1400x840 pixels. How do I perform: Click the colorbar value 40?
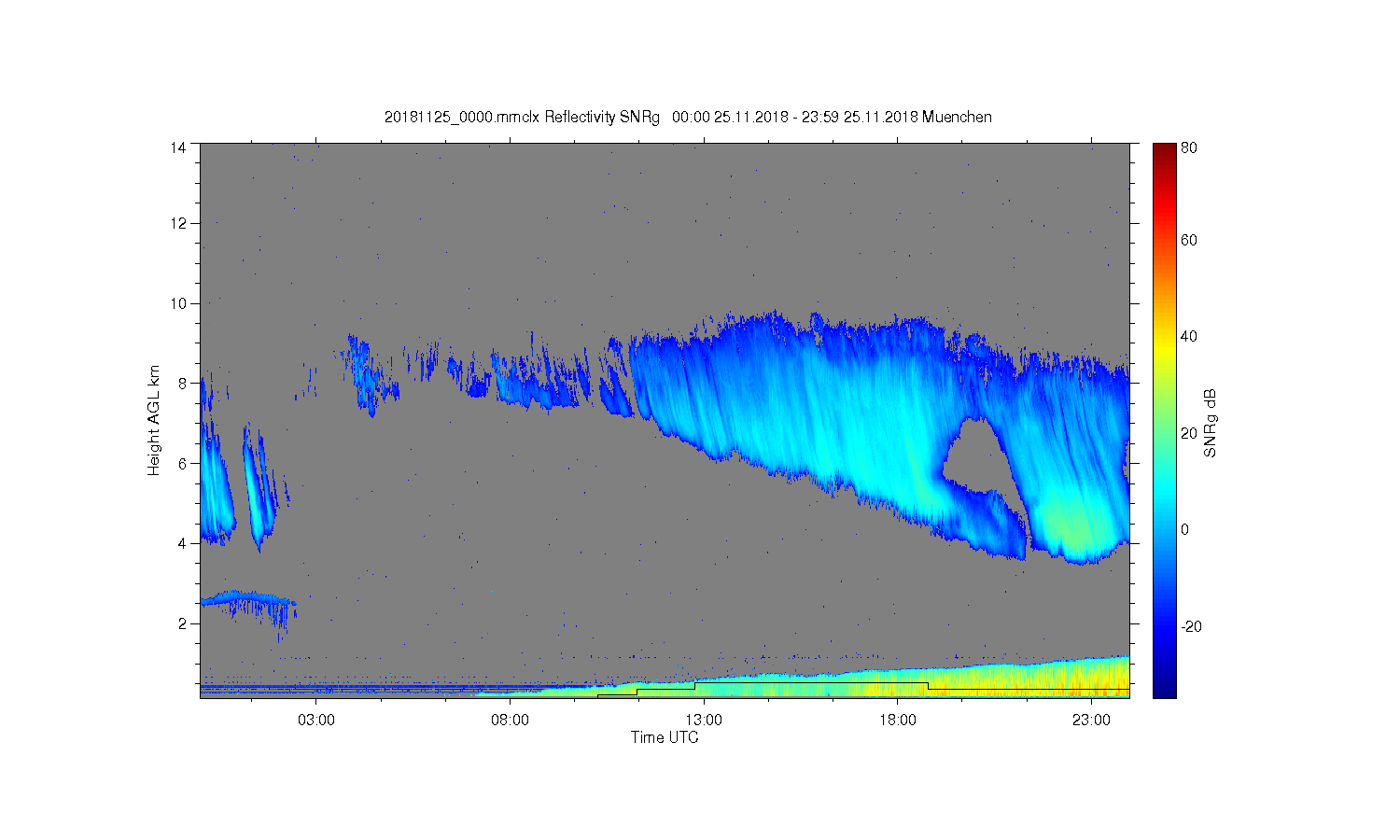click(x=1189, y=336)
